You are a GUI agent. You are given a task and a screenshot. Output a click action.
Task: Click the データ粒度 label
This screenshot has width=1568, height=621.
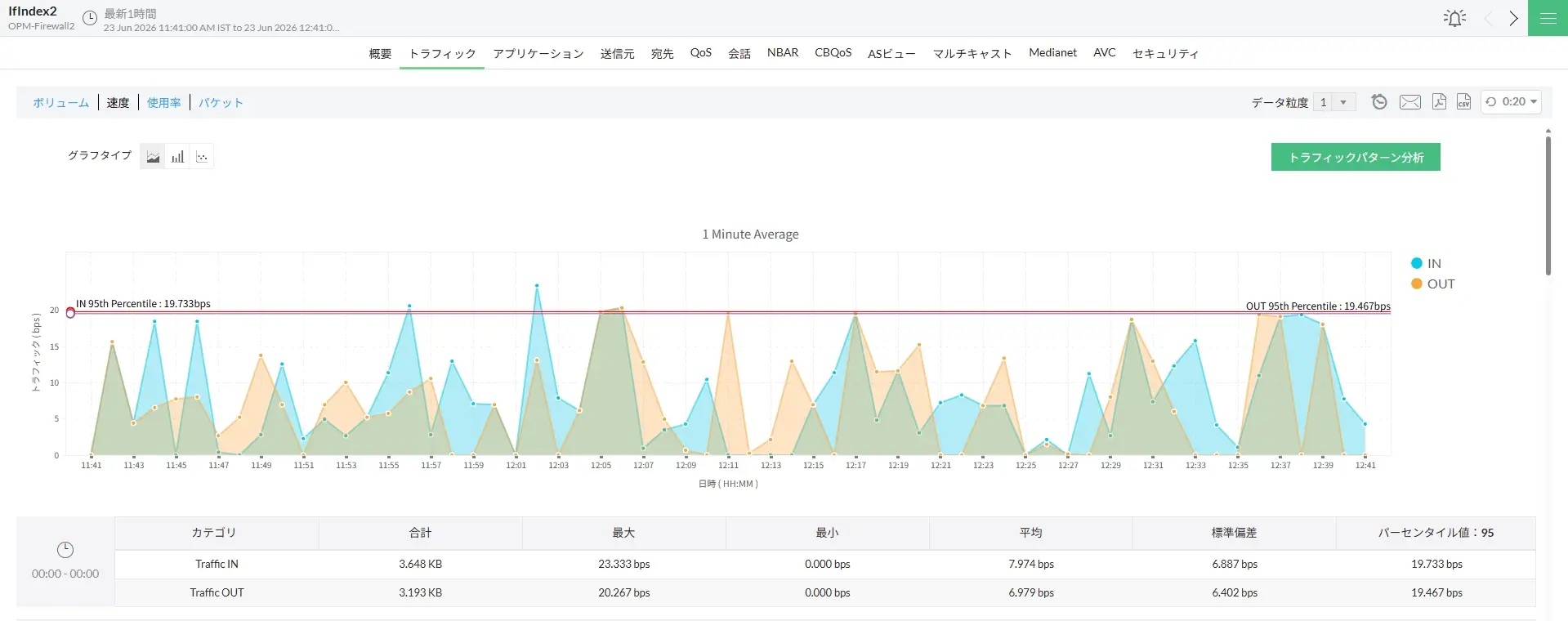[1280, 103]
